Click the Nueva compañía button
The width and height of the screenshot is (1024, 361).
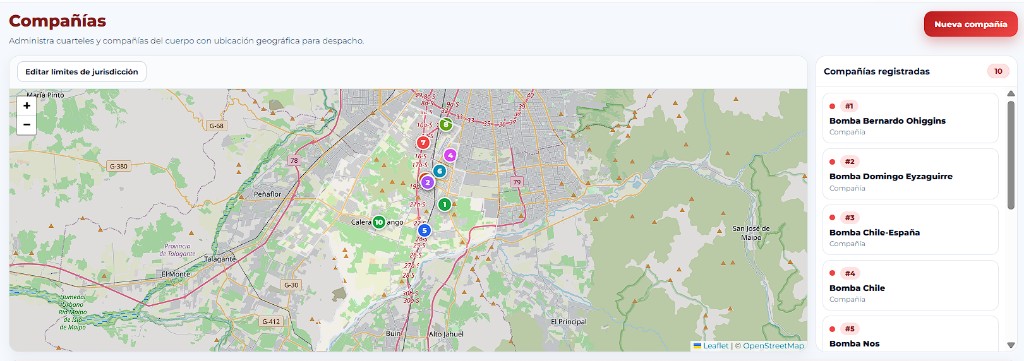click(x=970, y=24)
